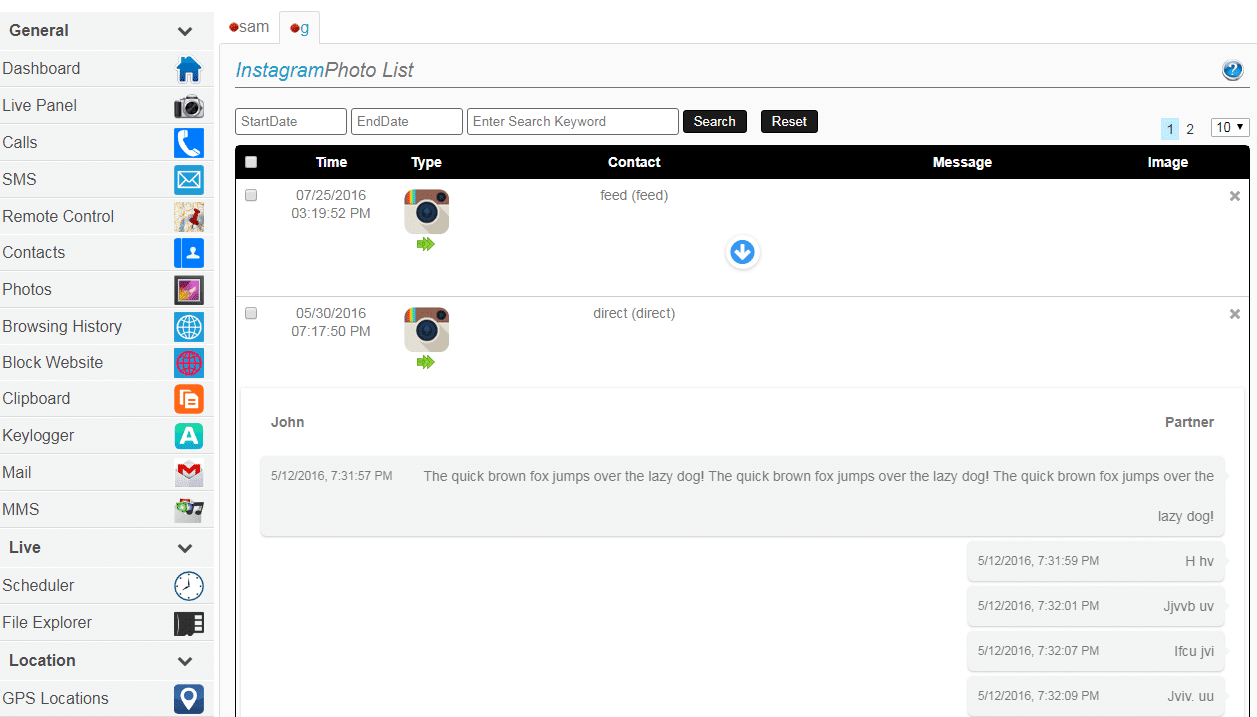Viewport: 1257px width, 717px height.
Task: Click the EndDate input field
Action: click(x=407, y=121)
